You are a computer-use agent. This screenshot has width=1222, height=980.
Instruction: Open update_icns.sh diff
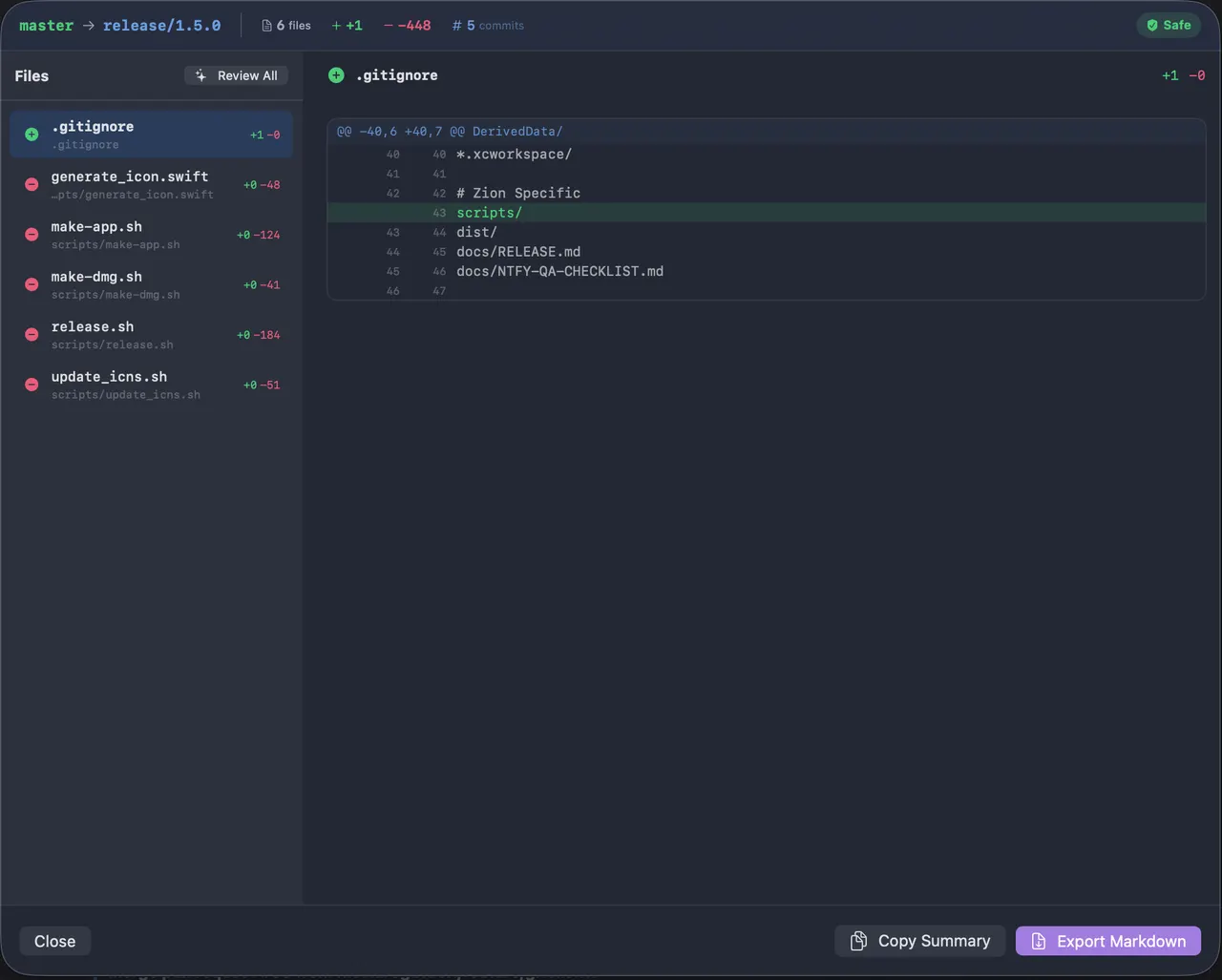pyautogui.click(x=151, y=385)
